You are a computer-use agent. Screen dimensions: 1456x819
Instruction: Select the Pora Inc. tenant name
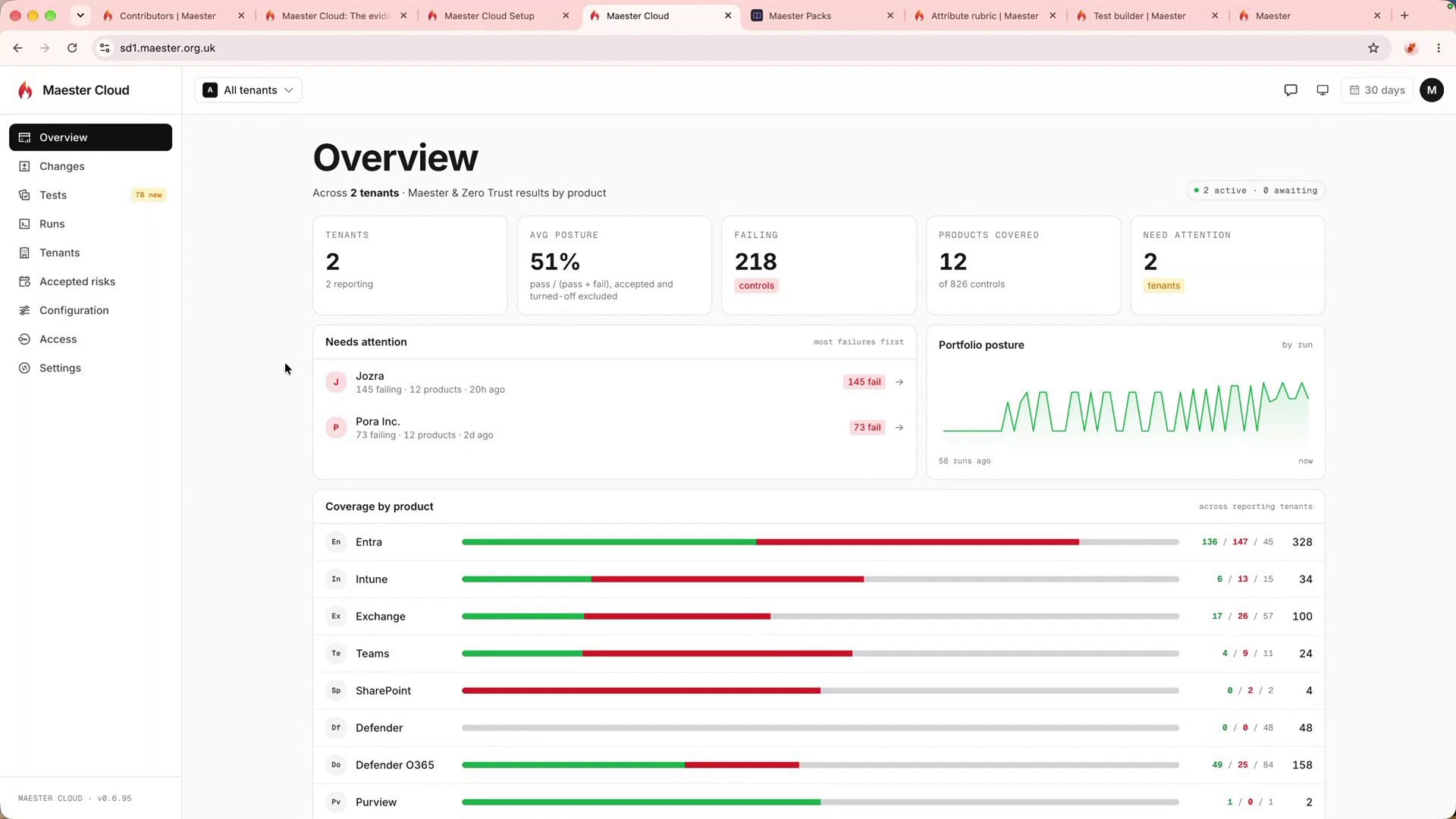pyautogui.click(x=378, y=422)
